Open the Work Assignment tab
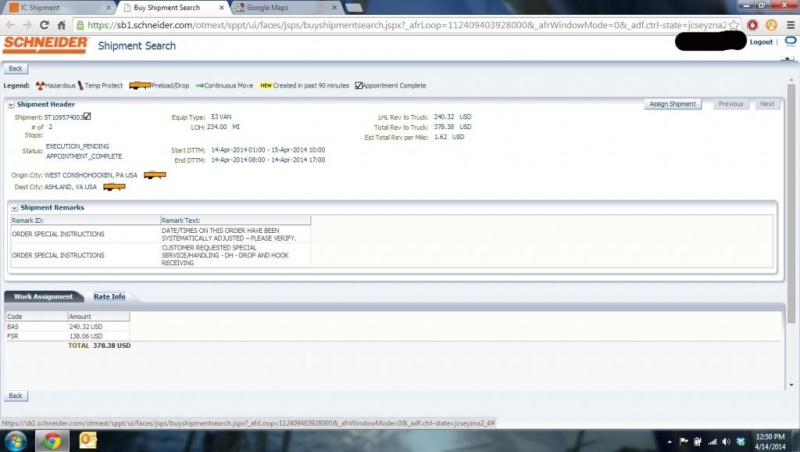This screenshot has width=800, height=452. pos(43,297)
